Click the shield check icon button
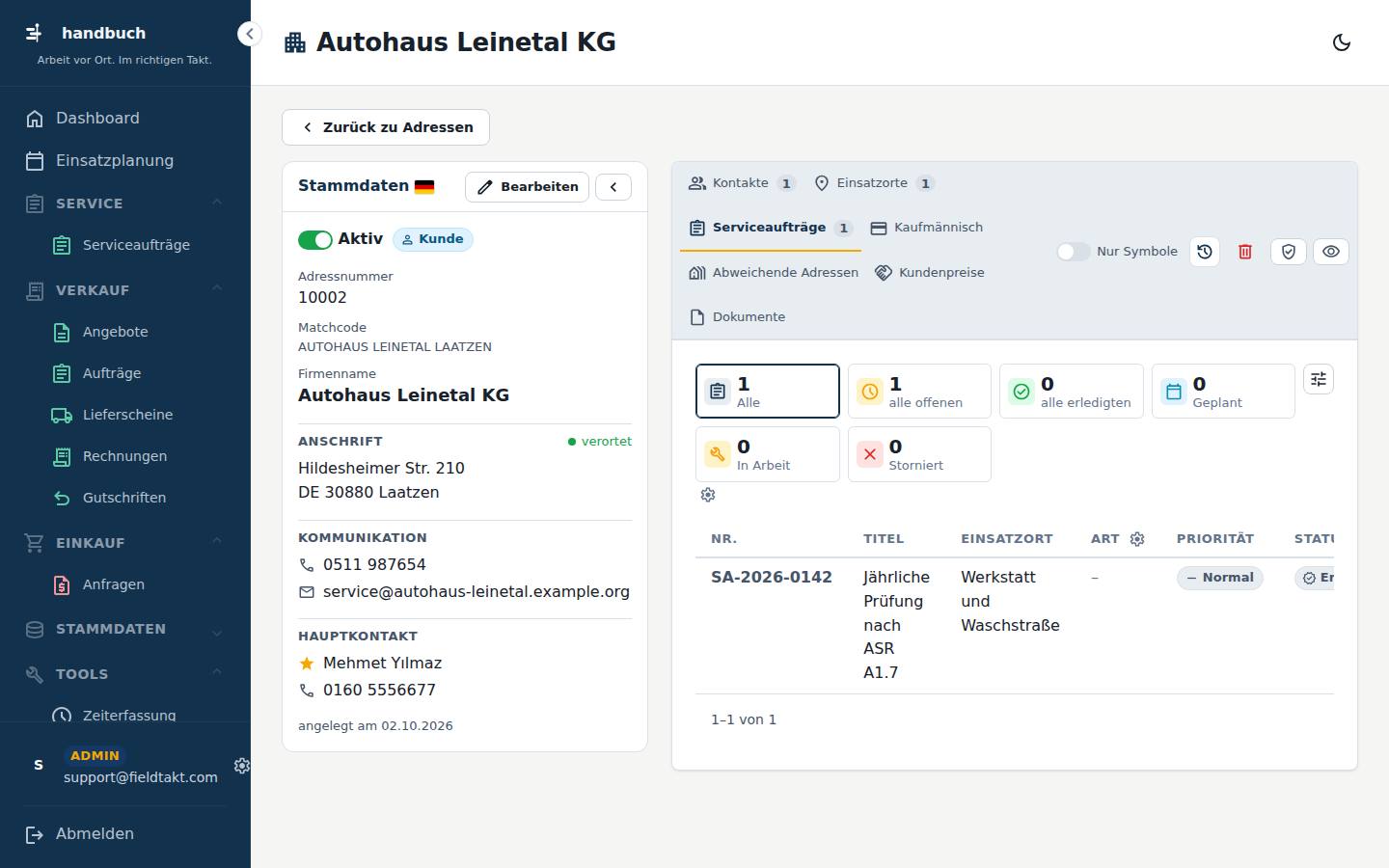 [x=1289, y=252]
